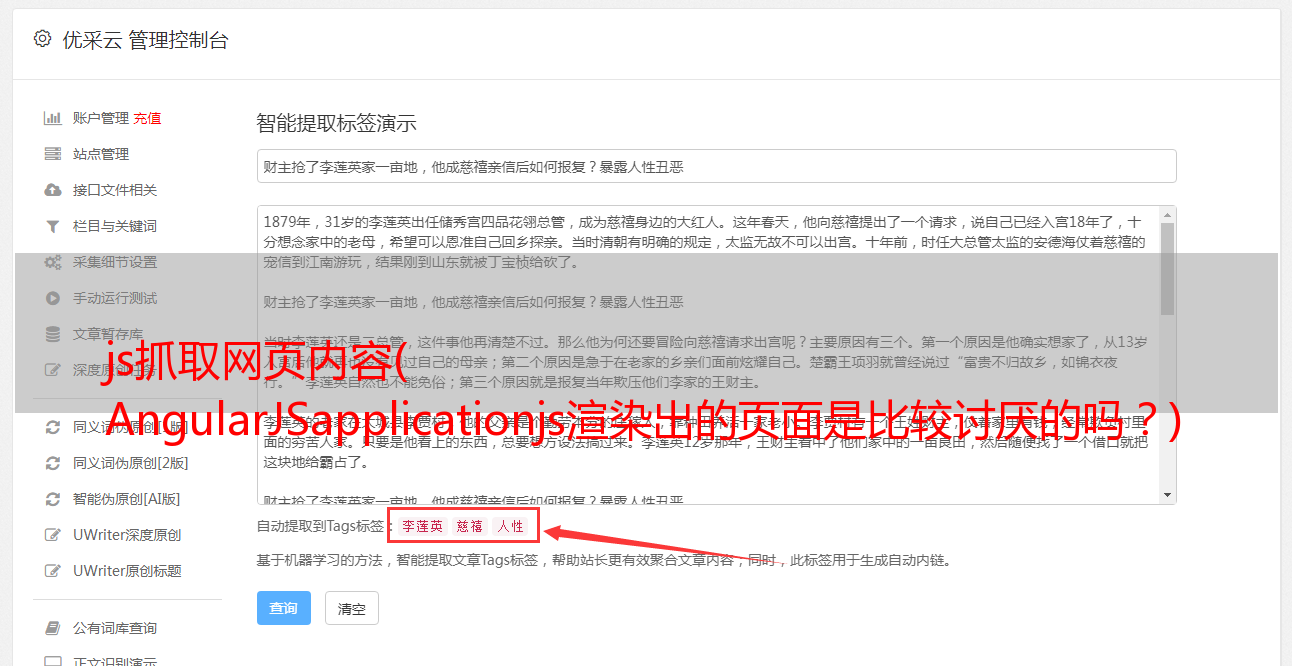
Task: Click the filter funnel icon for 栏目与关键词
Action: 53,226
